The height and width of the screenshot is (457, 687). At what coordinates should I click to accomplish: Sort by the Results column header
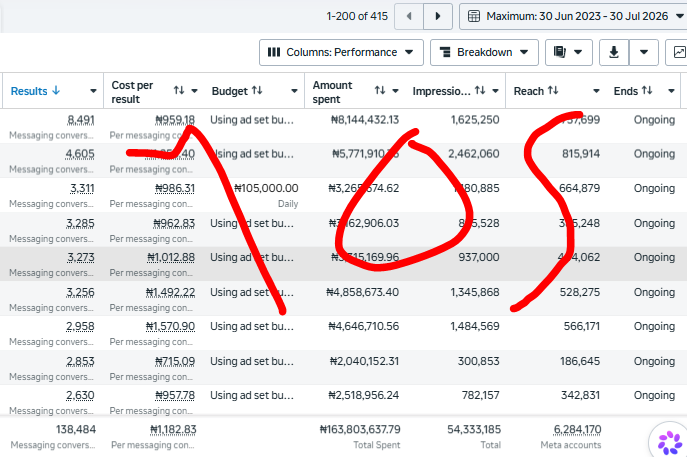35,91
